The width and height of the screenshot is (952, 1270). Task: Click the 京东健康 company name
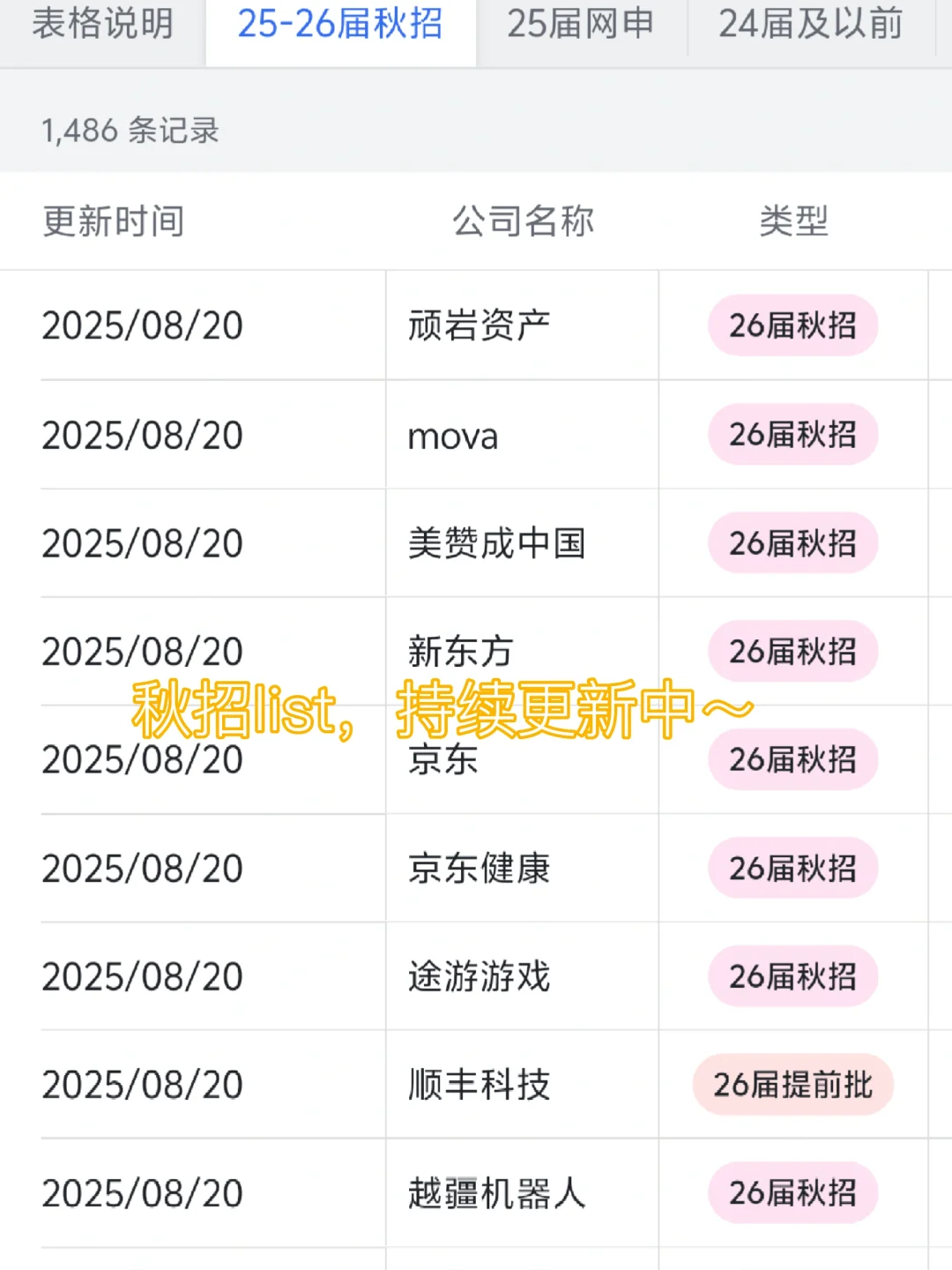[480, 869]
